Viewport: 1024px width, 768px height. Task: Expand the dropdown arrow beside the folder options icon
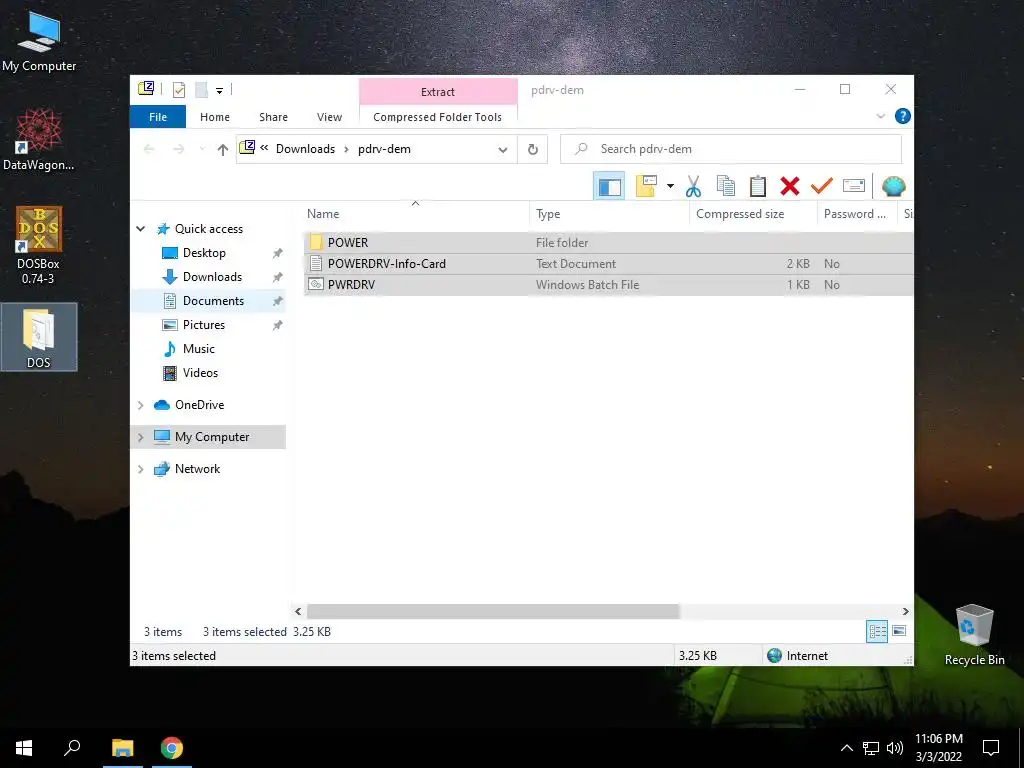[670, 186]
